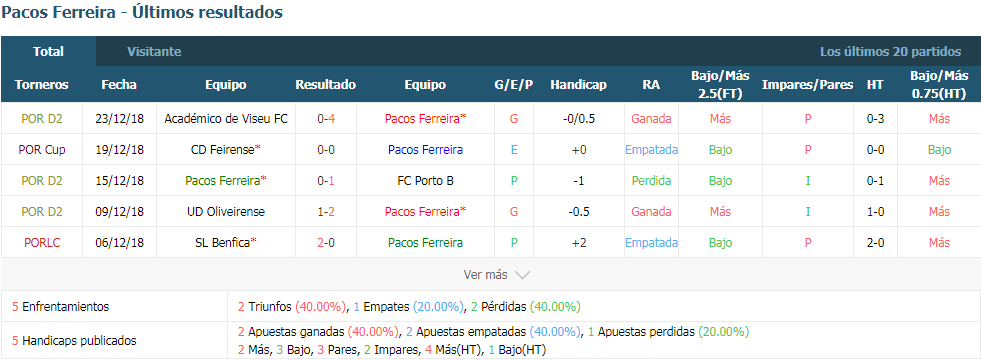Select UD Oliveirense team link

226,212
